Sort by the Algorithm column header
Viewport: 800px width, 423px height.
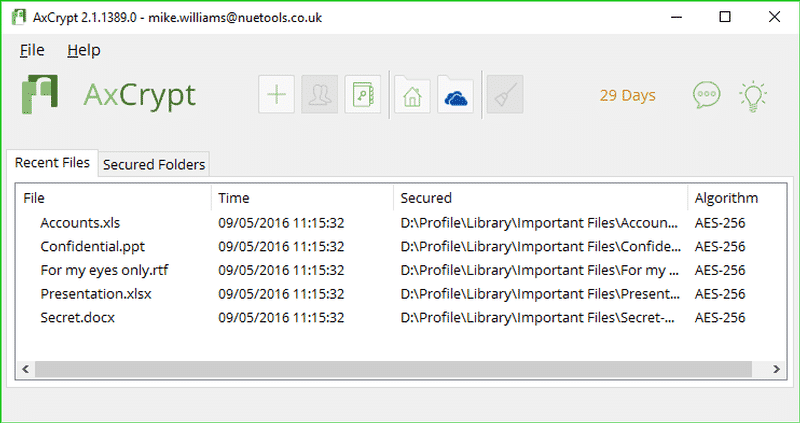[726, 198]
